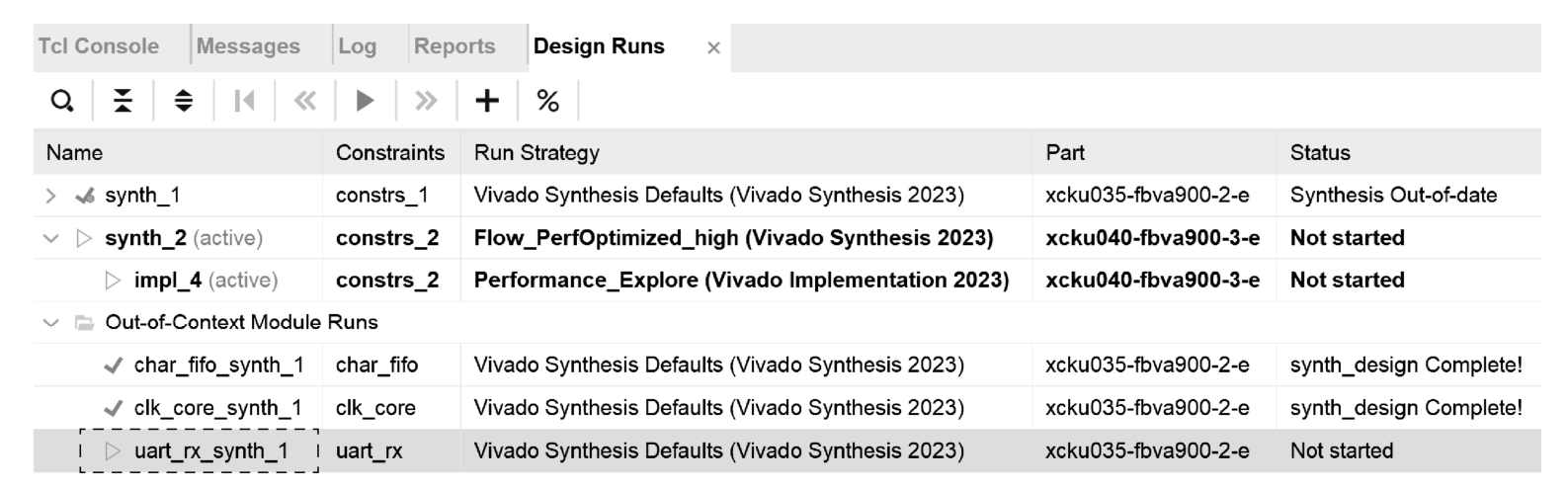Click the Reset to Previous Step icon
1568x488 pixels.
tap(244, 101)
